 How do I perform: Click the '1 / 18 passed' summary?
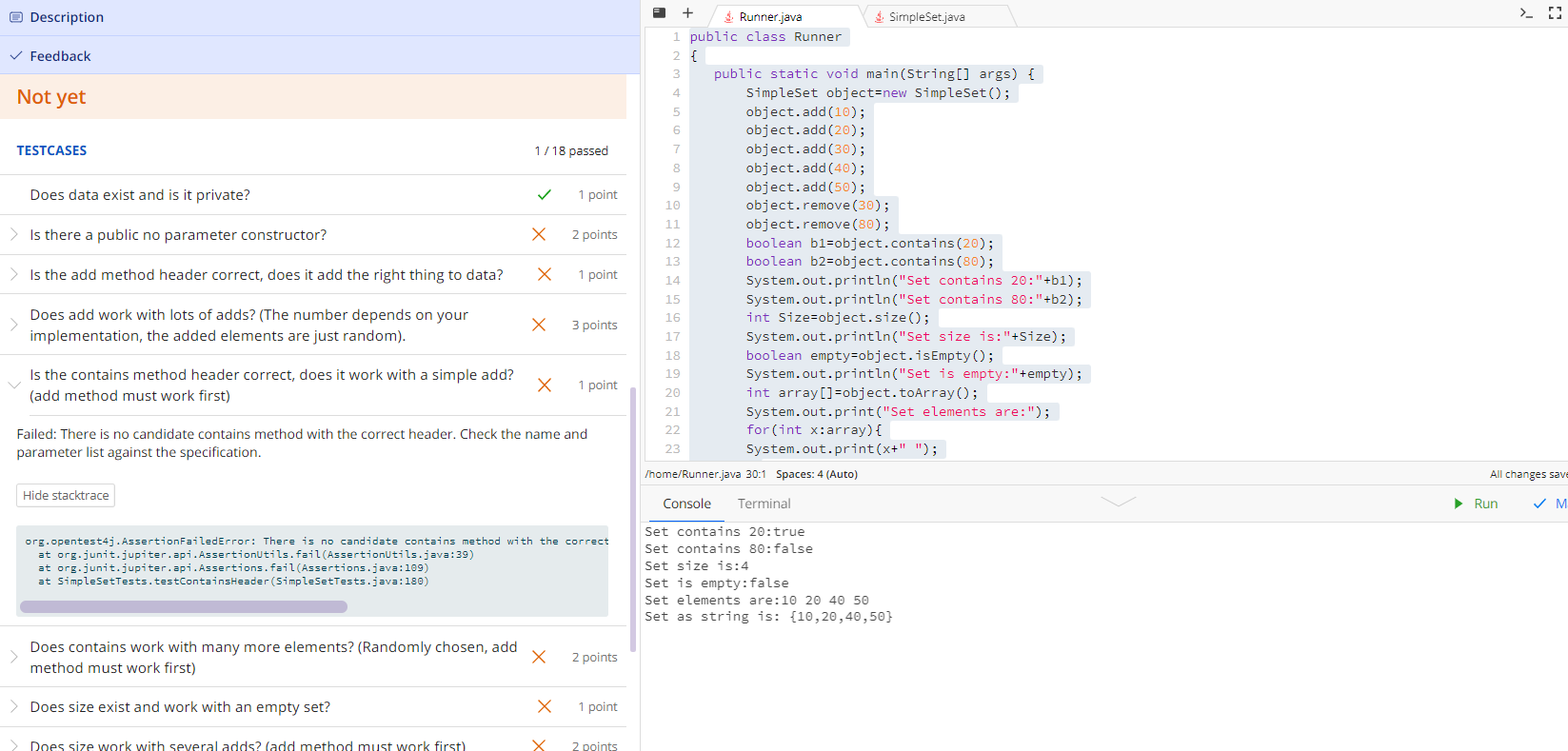pyautogui.click(x=571, y=150)
